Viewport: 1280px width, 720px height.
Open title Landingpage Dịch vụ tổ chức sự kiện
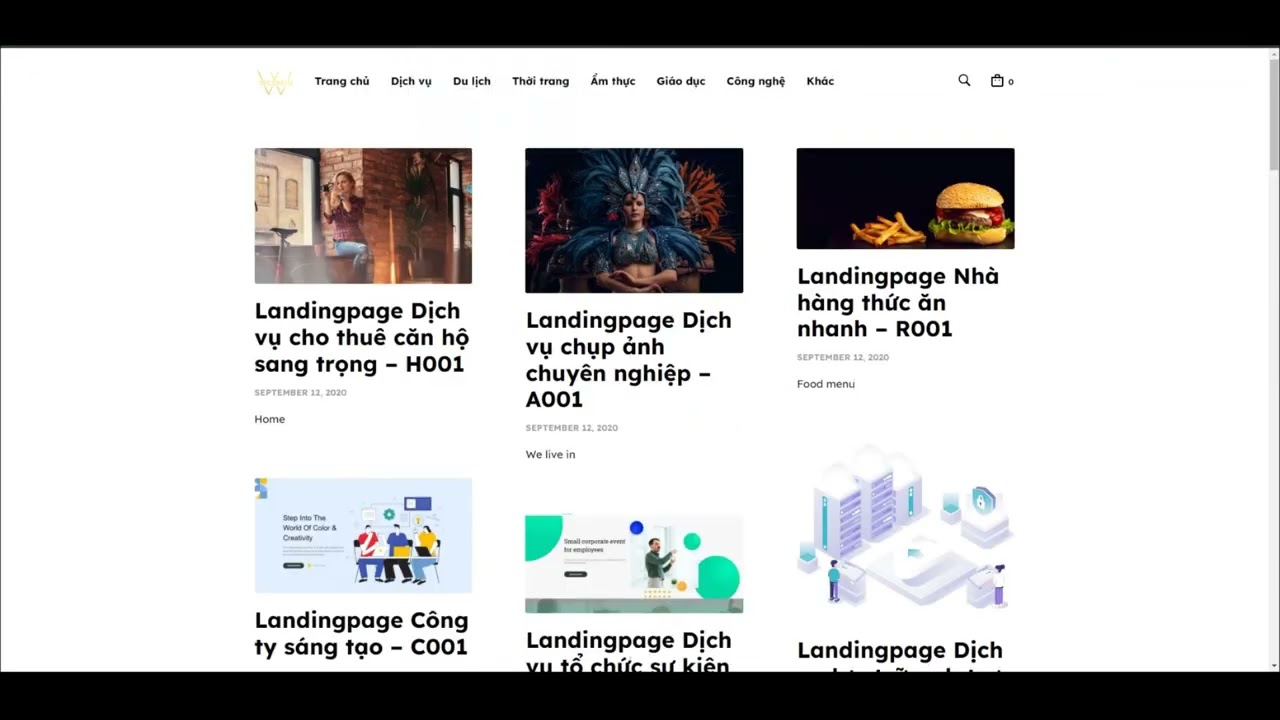pos(629,651)
